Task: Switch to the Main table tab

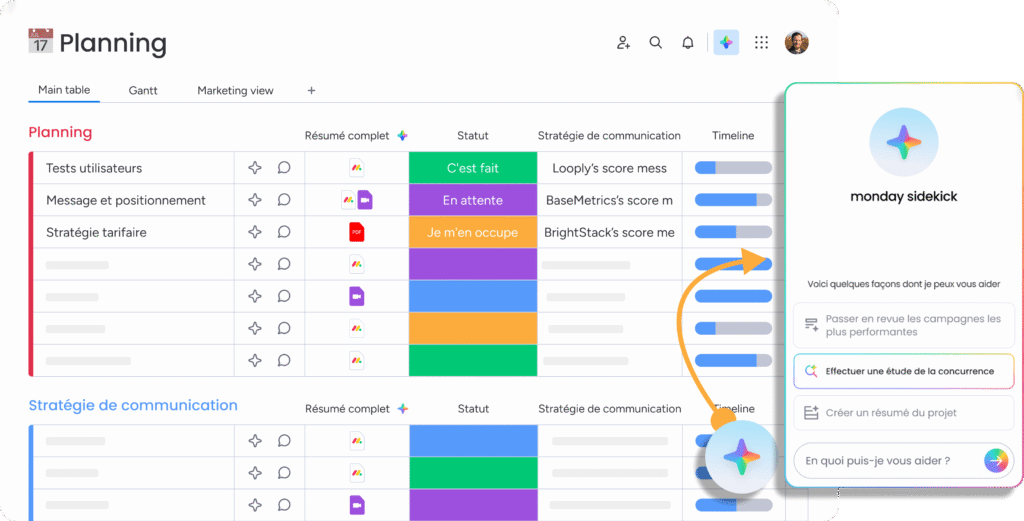Action: click(x=64, y=90)
